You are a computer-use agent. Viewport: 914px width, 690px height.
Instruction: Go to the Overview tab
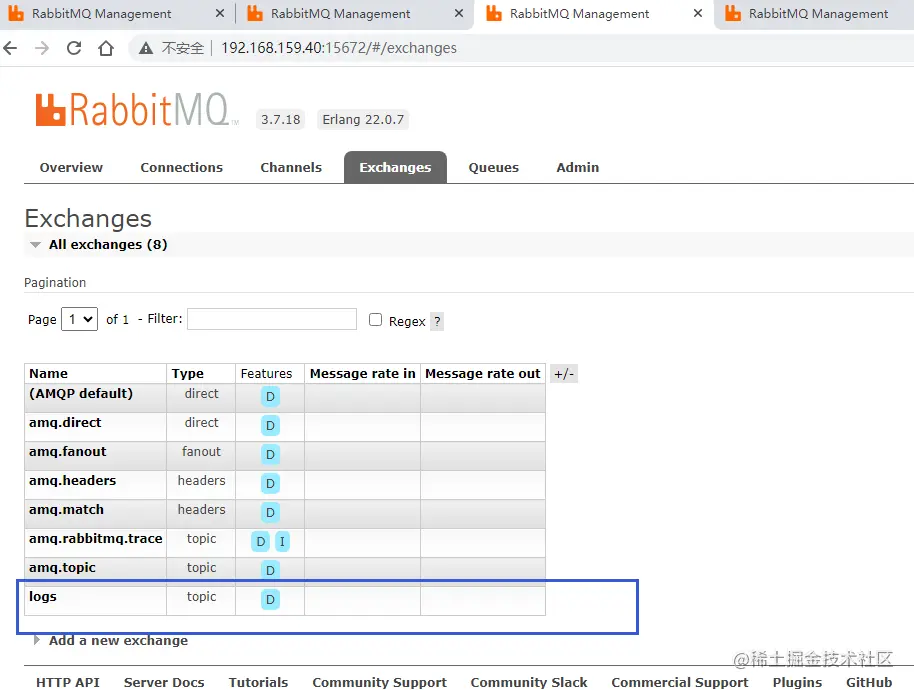point(71,168)
